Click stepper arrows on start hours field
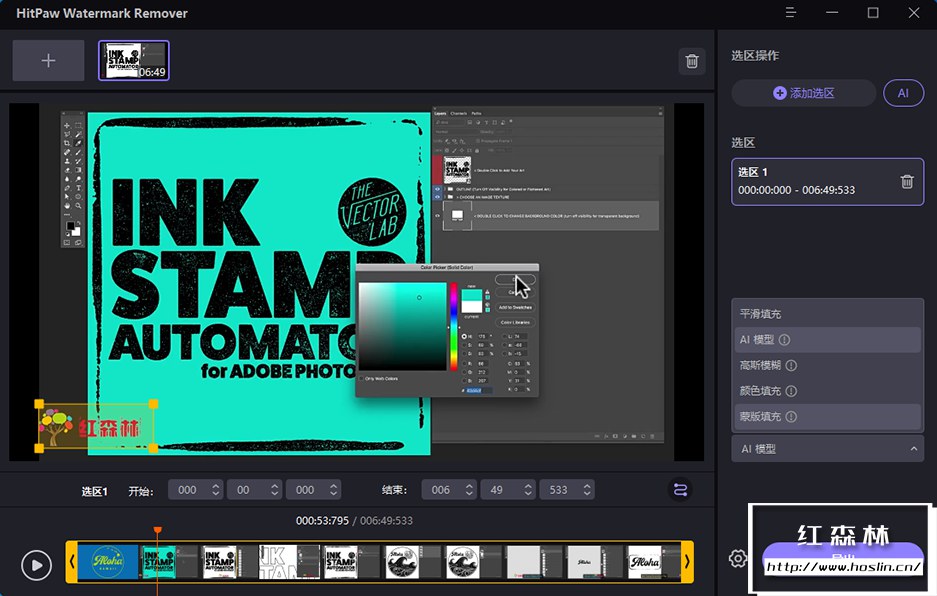The height and width of the screenshot is (596, 937). (x=214, y=490)
